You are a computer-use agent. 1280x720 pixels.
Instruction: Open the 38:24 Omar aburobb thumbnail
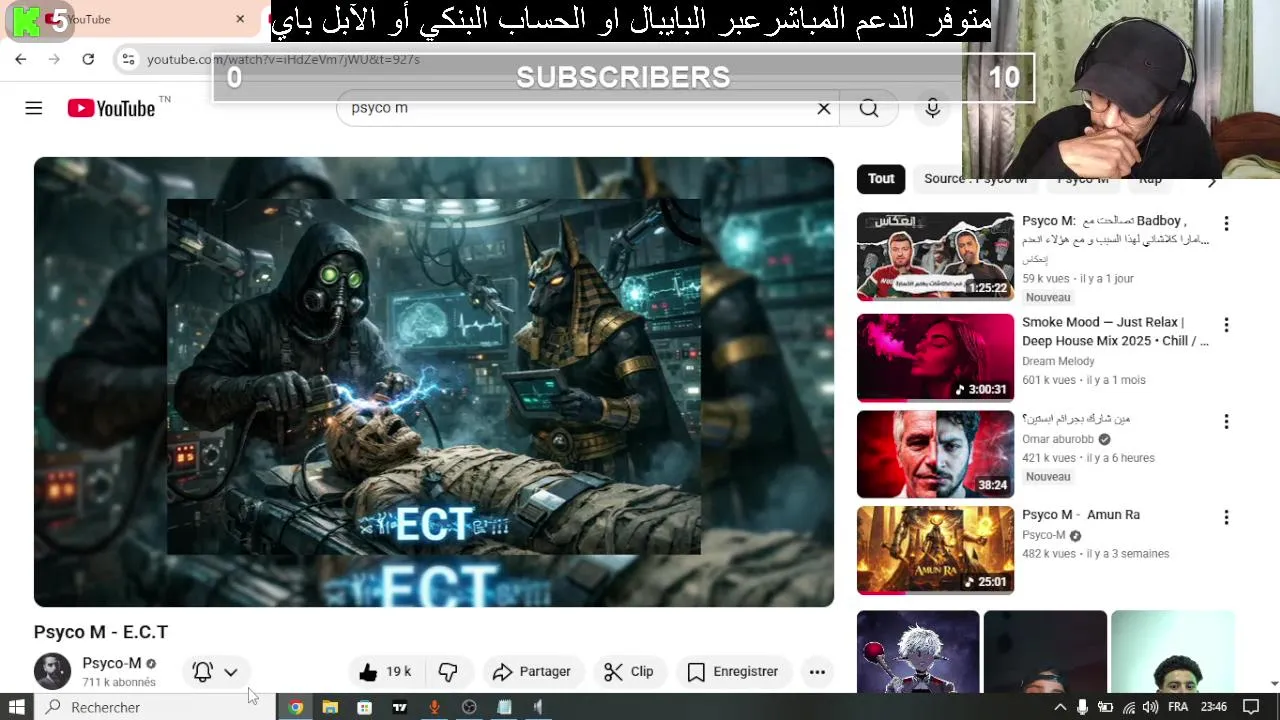point(935,454)
